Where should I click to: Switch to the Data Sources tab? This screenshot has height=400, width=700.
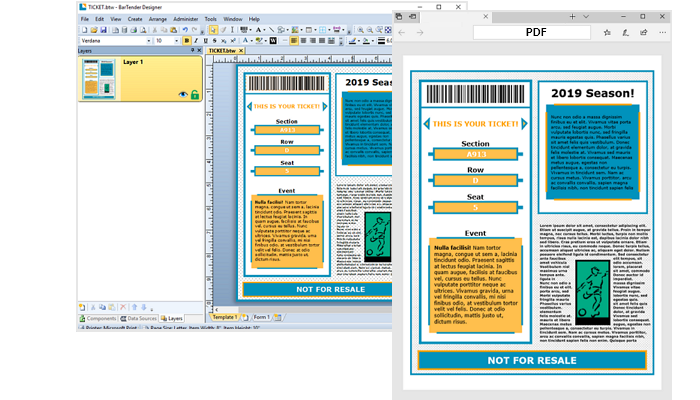pyautogui.click(x=139, y=318)
